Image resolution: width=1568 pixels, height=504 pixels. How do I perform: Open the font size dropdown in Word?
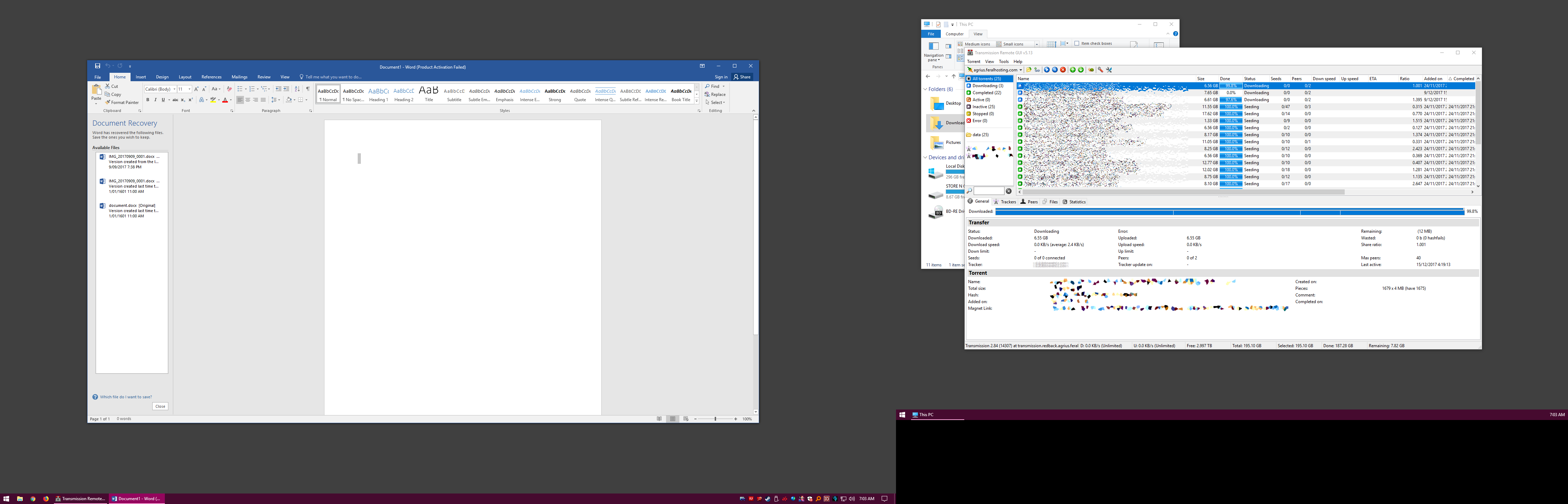[x=189, y=89]
